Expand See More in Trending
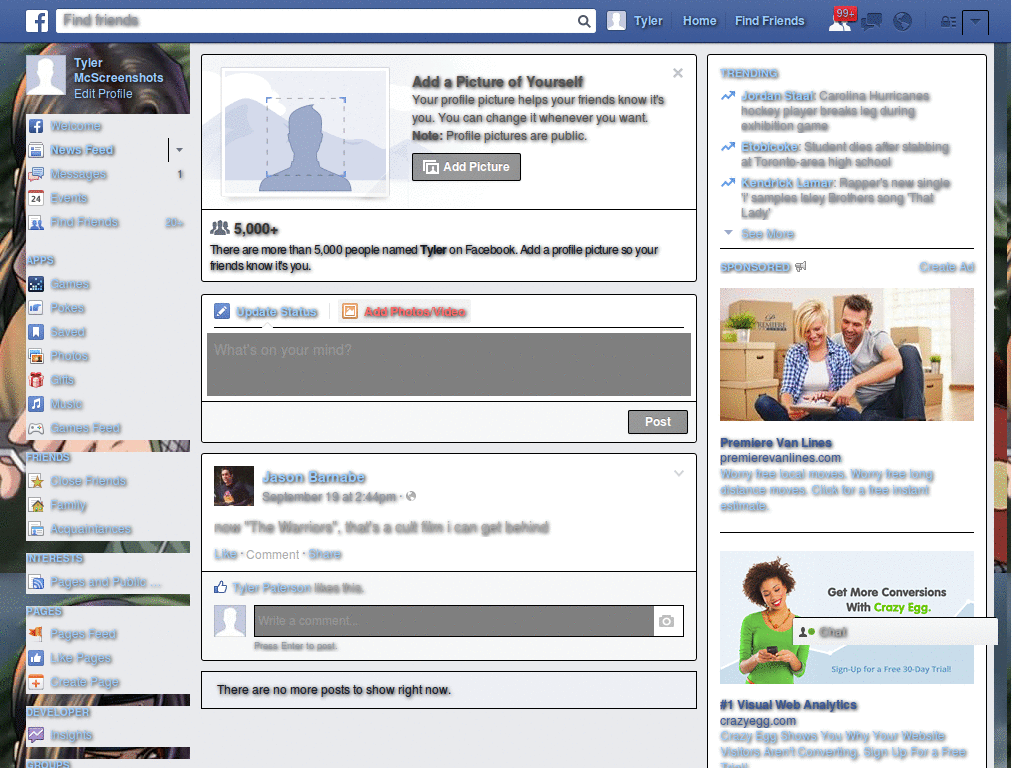Image resolution: width=1024 pixels, height=768 pixels. tap(767, 234)
